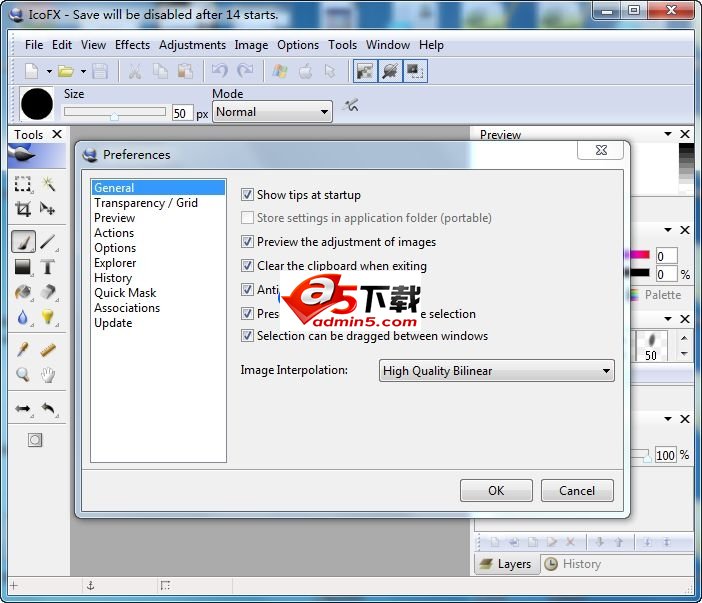
Task: Select the Zoom magnifier tool
Action: tap(23, 375)
